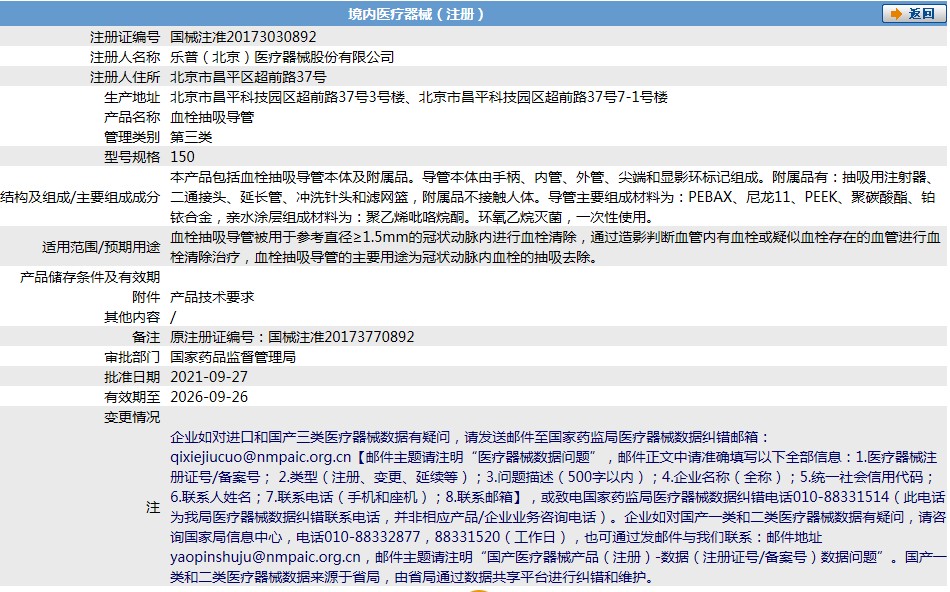Select management class value 第三类
Screen dimensions: 950x592
tap(191, 137)
